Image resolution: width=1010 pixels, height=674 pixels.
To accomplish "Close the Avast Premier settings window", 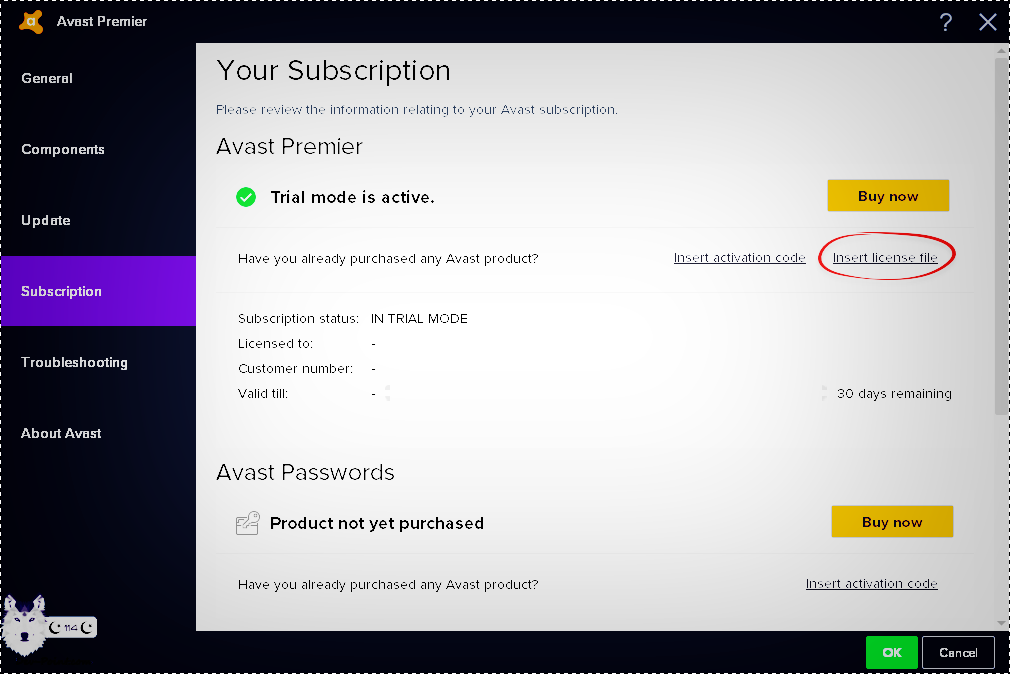I will point(987,22).
